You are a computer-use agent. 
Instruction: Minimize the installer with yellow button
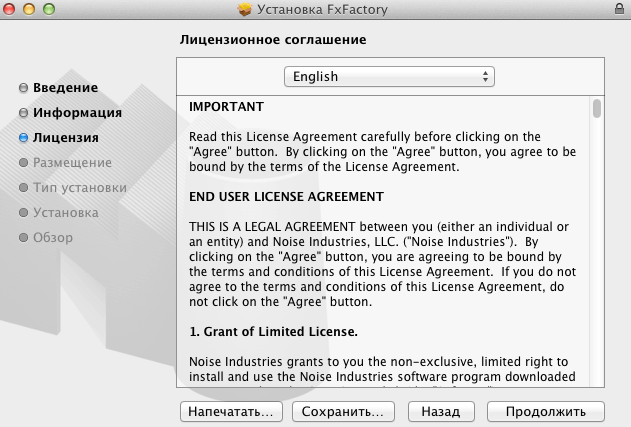(29, 9)
